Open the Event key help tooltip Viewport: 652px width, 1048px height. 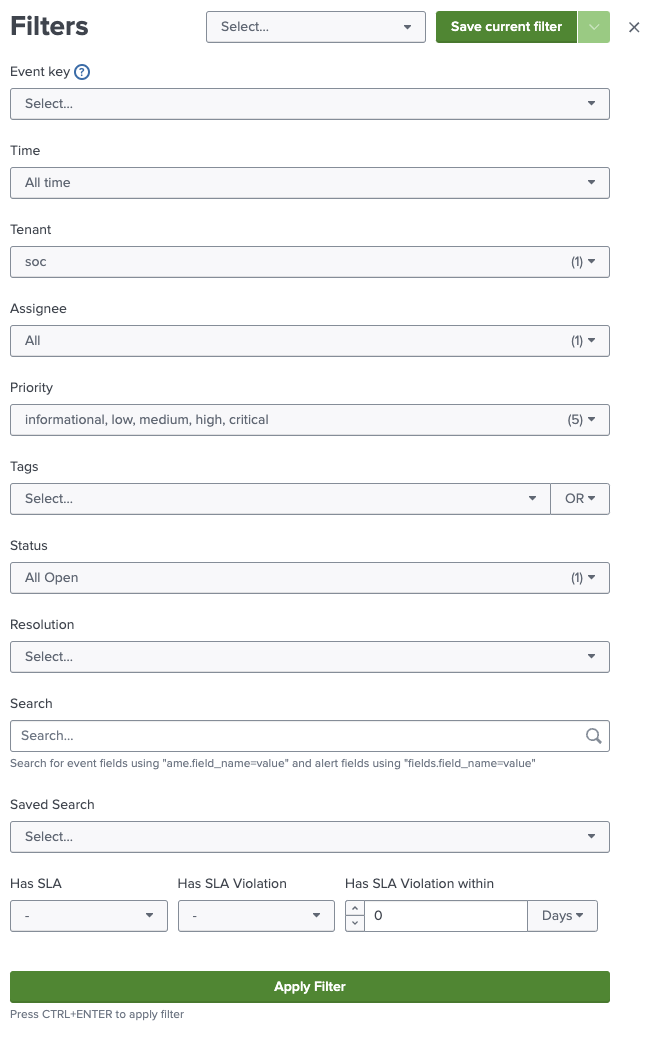point(80,72)
